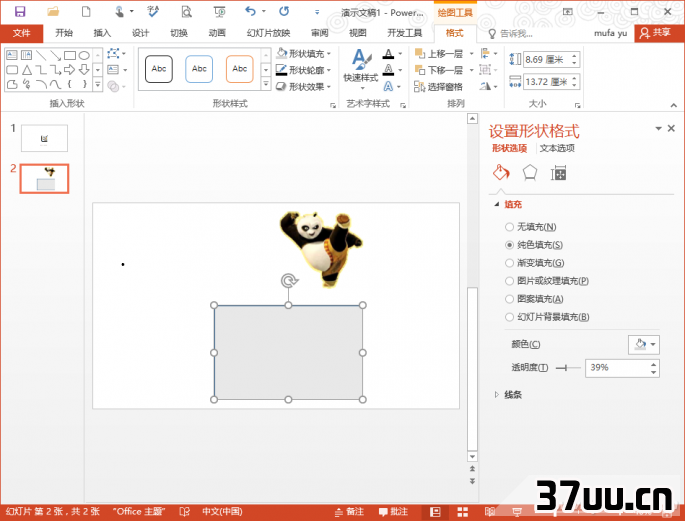Viewport: 685px width, 521px height.
Task: Open the 文件 tab
Action: (x=21, y=33)
